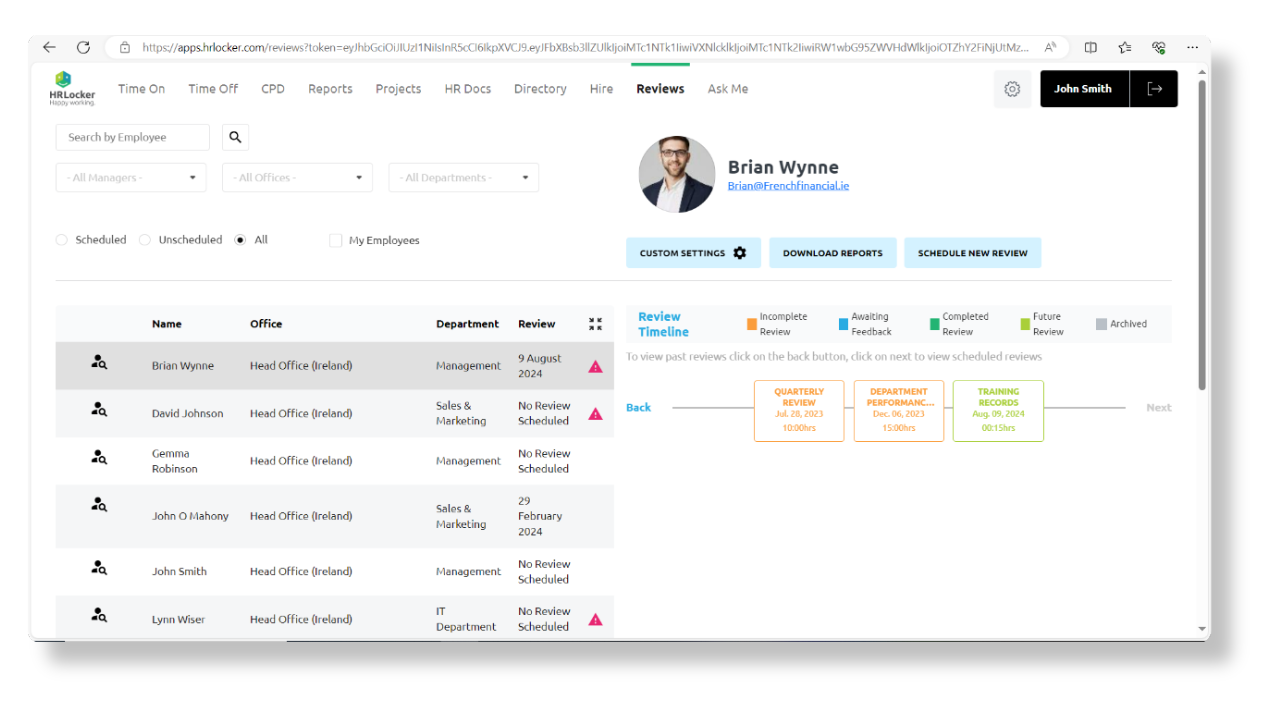
Task: Select the Quarterly Review timeline card
Action: 798,410
